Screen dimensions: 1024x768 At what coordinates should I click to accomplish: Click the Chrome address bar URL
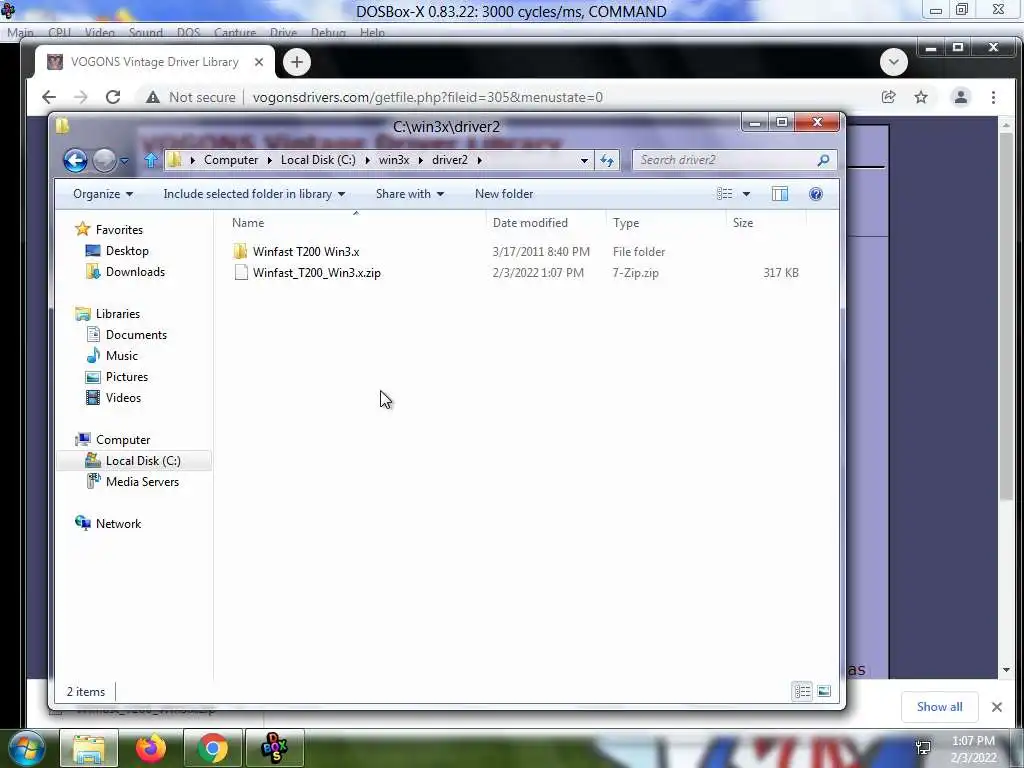coord(427,97)
